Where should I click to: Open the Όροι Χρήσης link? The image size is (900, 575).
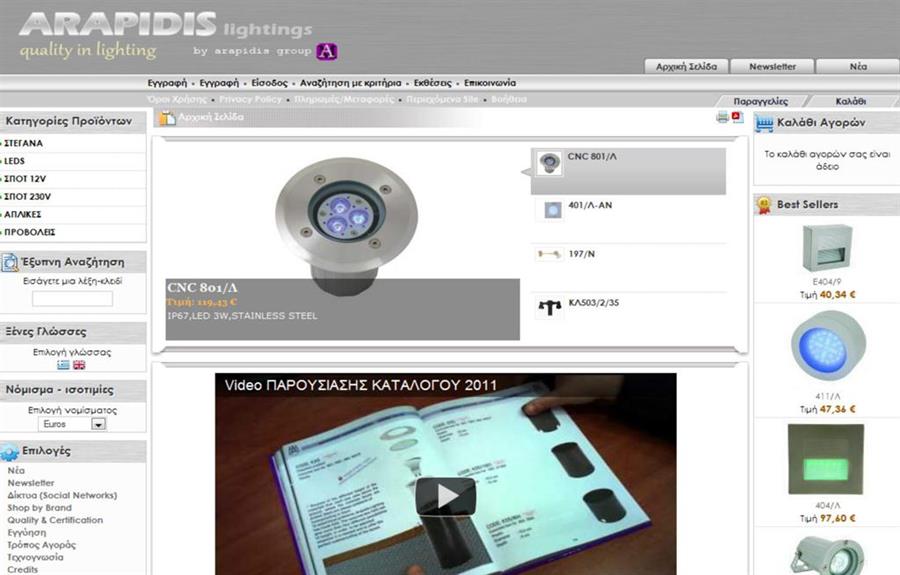(x=177, y=99)
